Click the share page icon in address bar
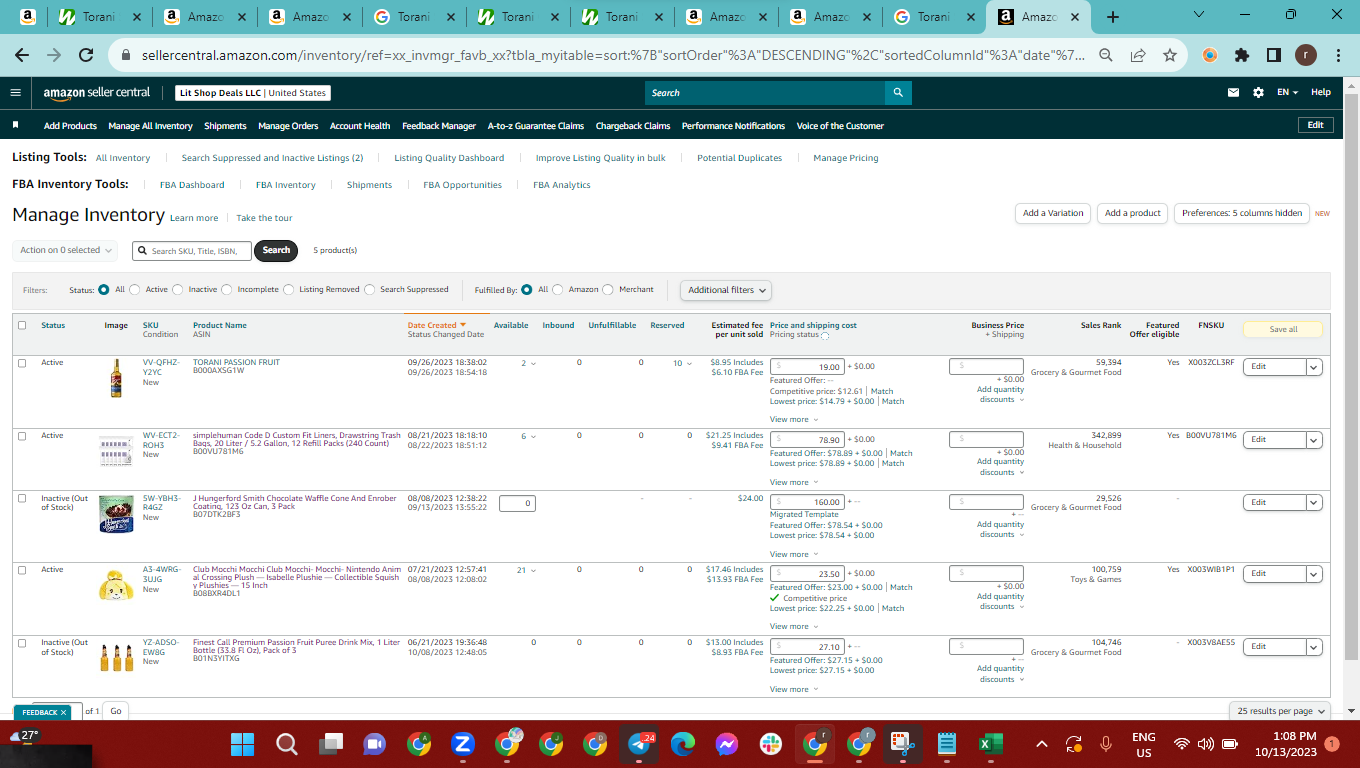Image resolution: width=1360 pixels, height=768 pixels. (x=1138, y=56)
